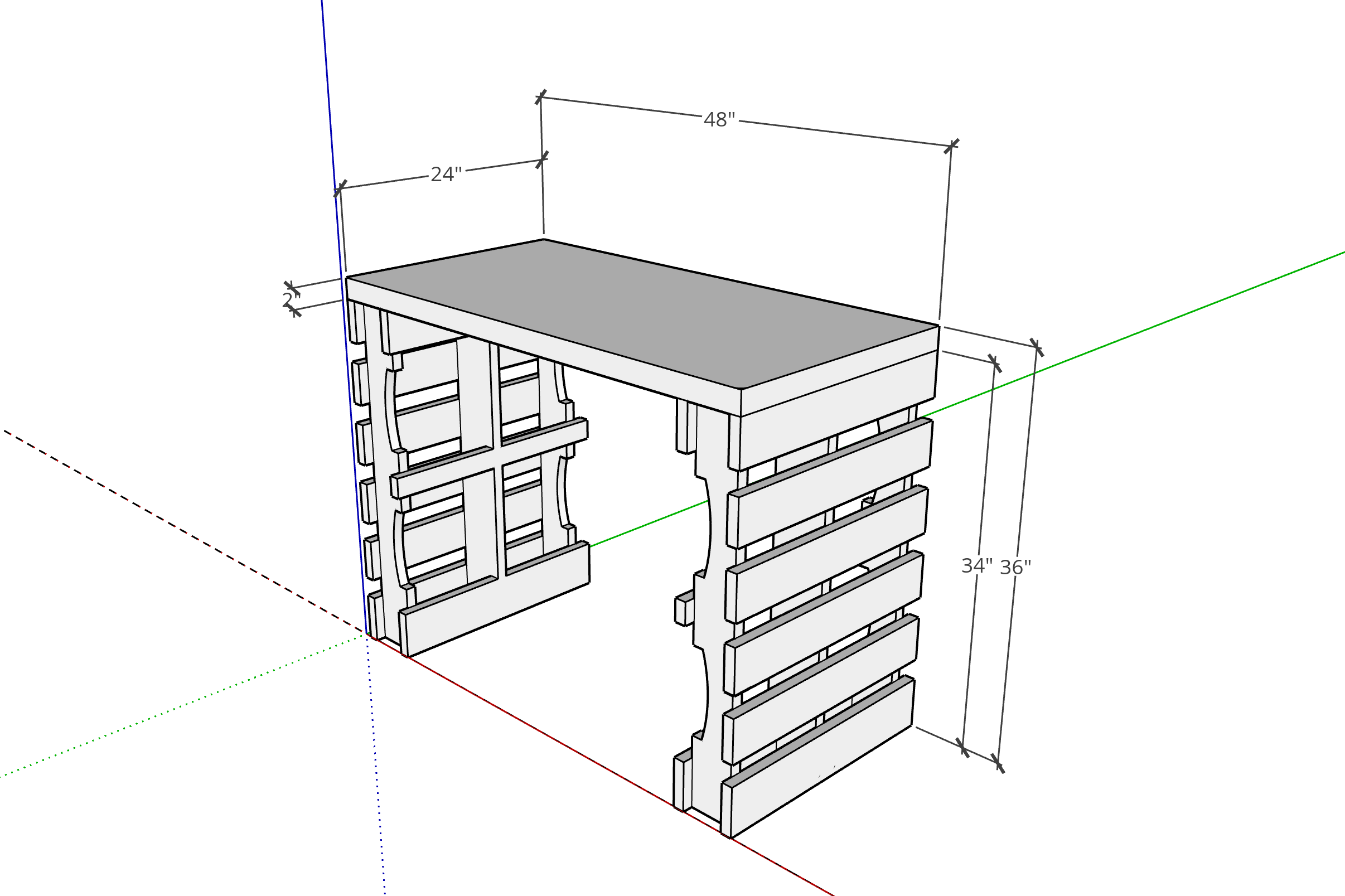Click the axis origin point at pallet corner
This screenshot has width=1345, height=896.
coord(367,633)
